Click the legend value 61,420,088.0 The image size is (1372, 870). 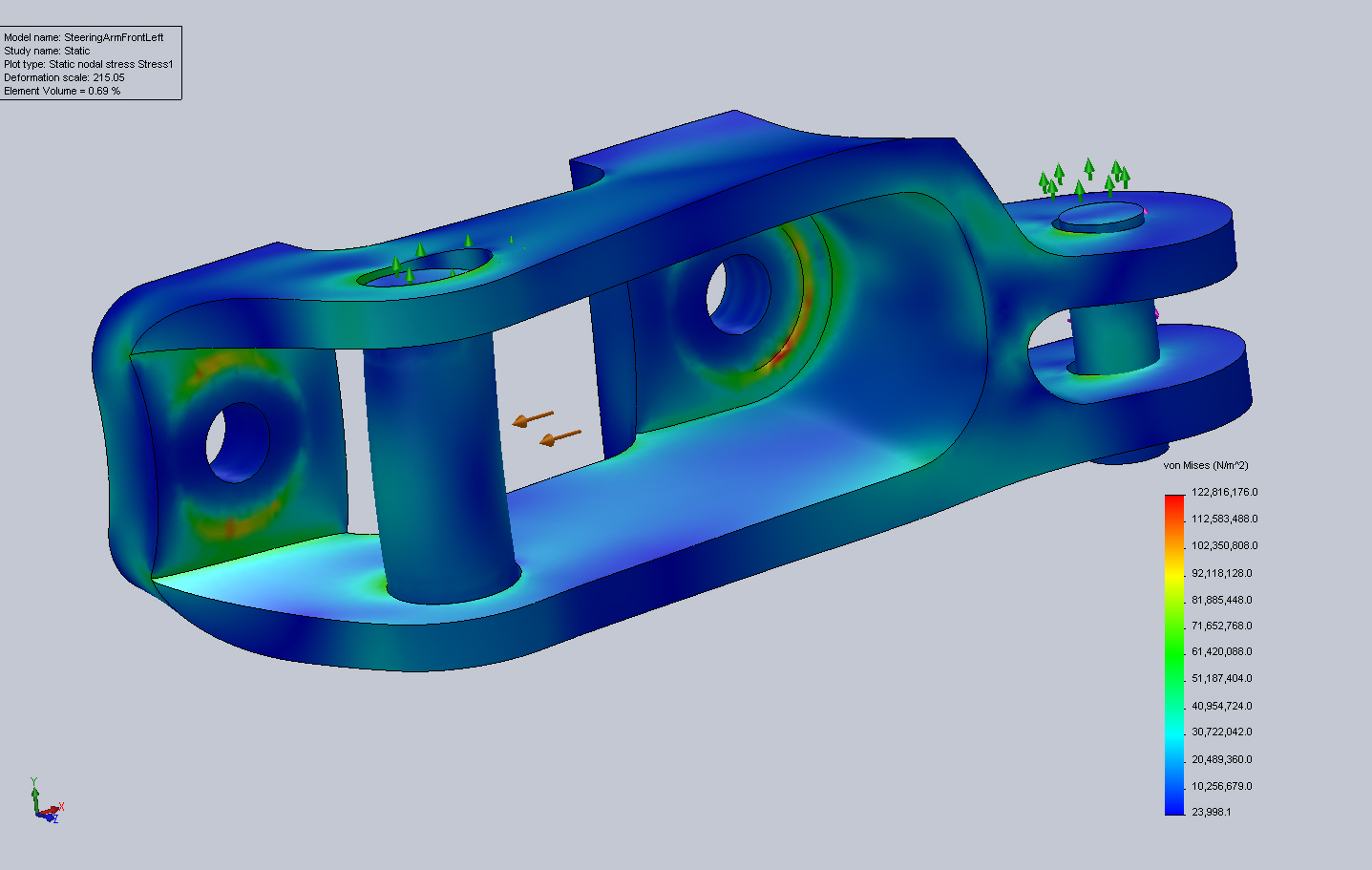pyautogui.click(x=1221, y=651)
